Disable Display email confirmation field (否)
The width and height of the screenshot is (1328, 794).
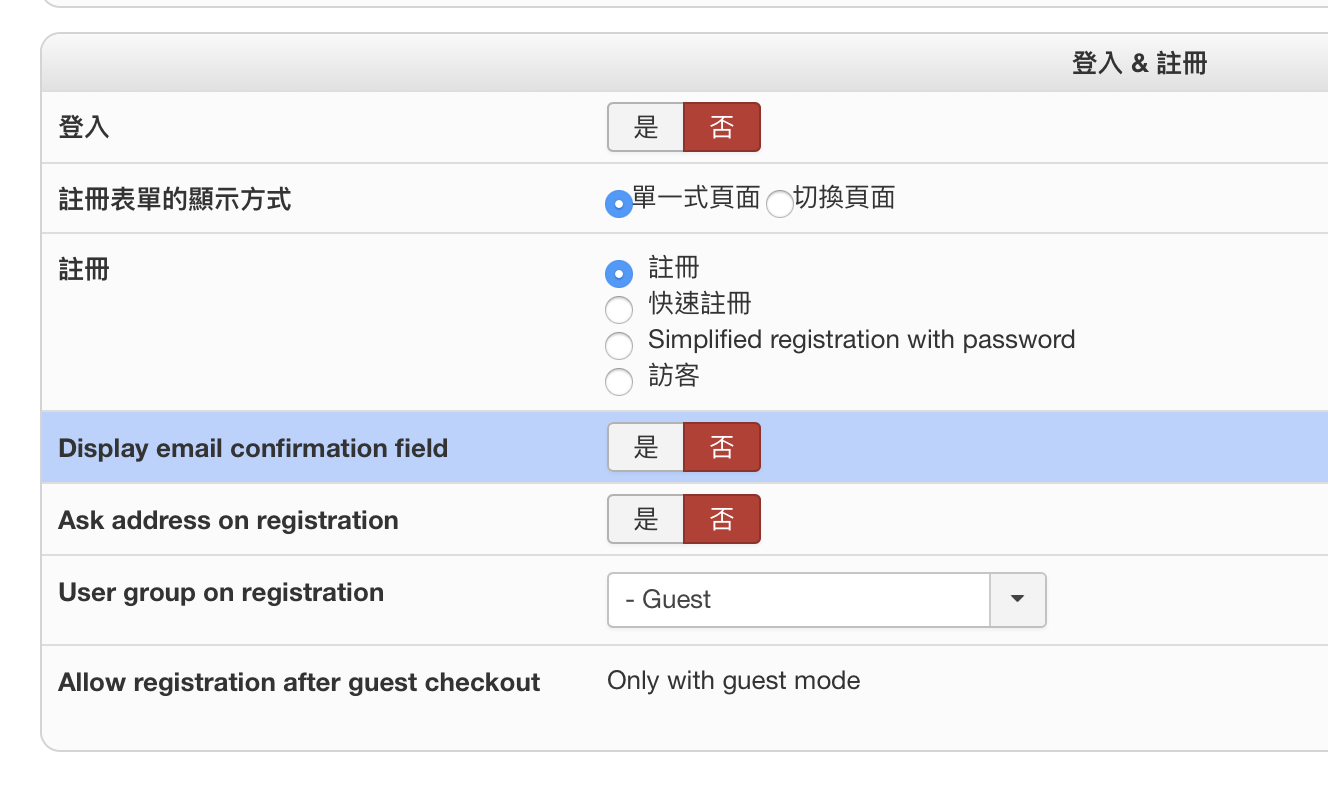tap(721, 447)
